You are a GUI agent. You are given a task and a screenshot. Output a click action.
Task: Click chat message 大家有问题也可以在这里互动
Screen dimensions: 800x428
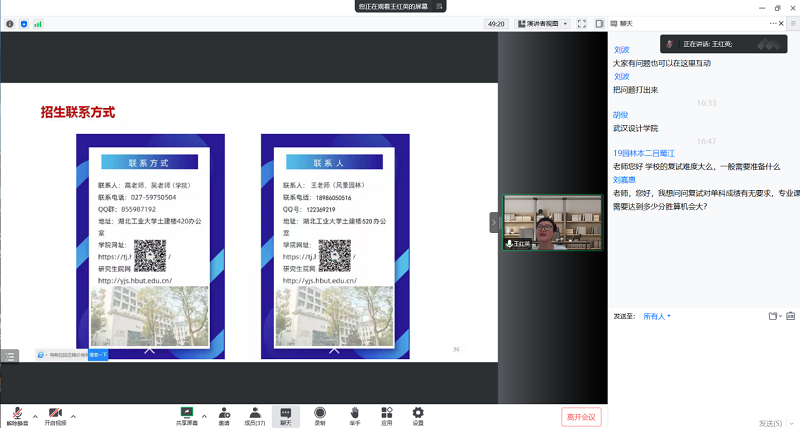[x=662, y=63]
